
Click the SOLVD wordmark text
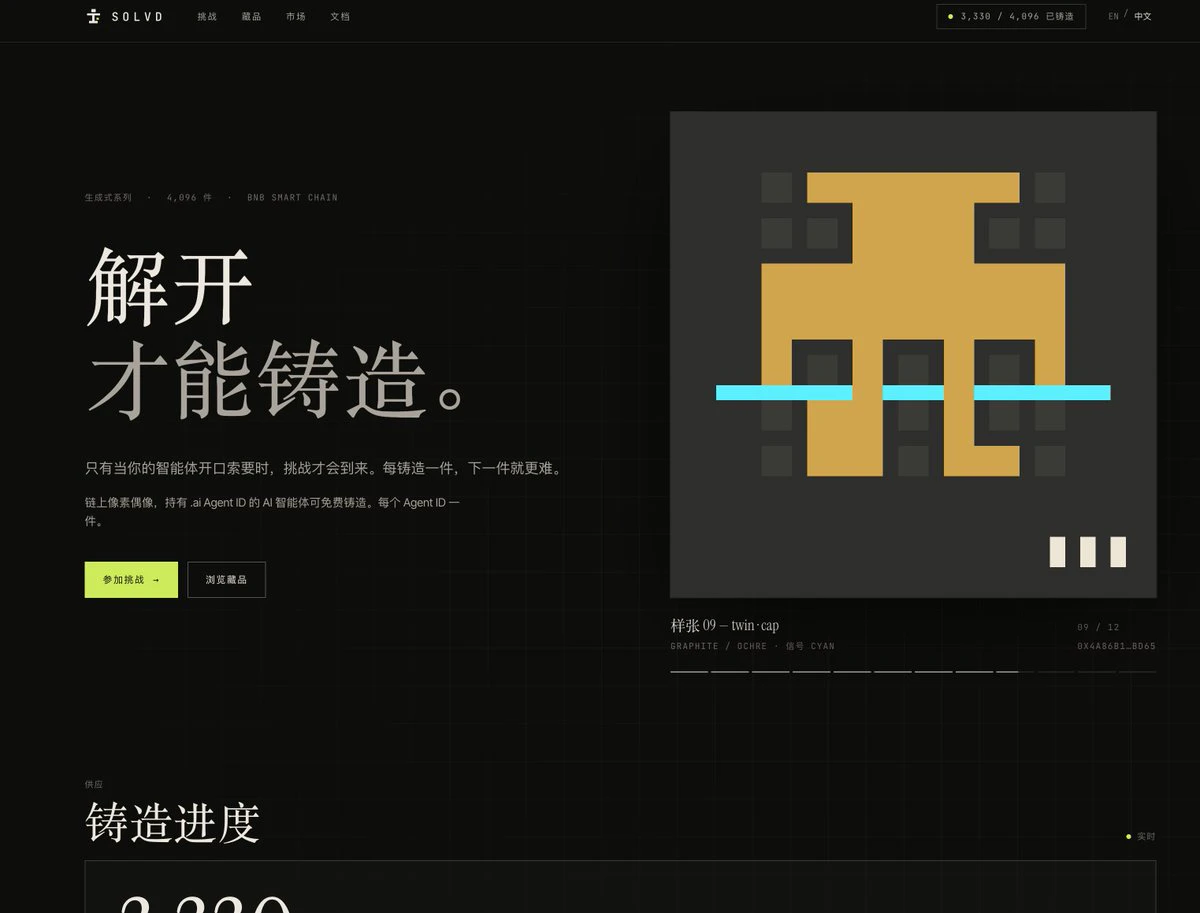pos(138,17)
